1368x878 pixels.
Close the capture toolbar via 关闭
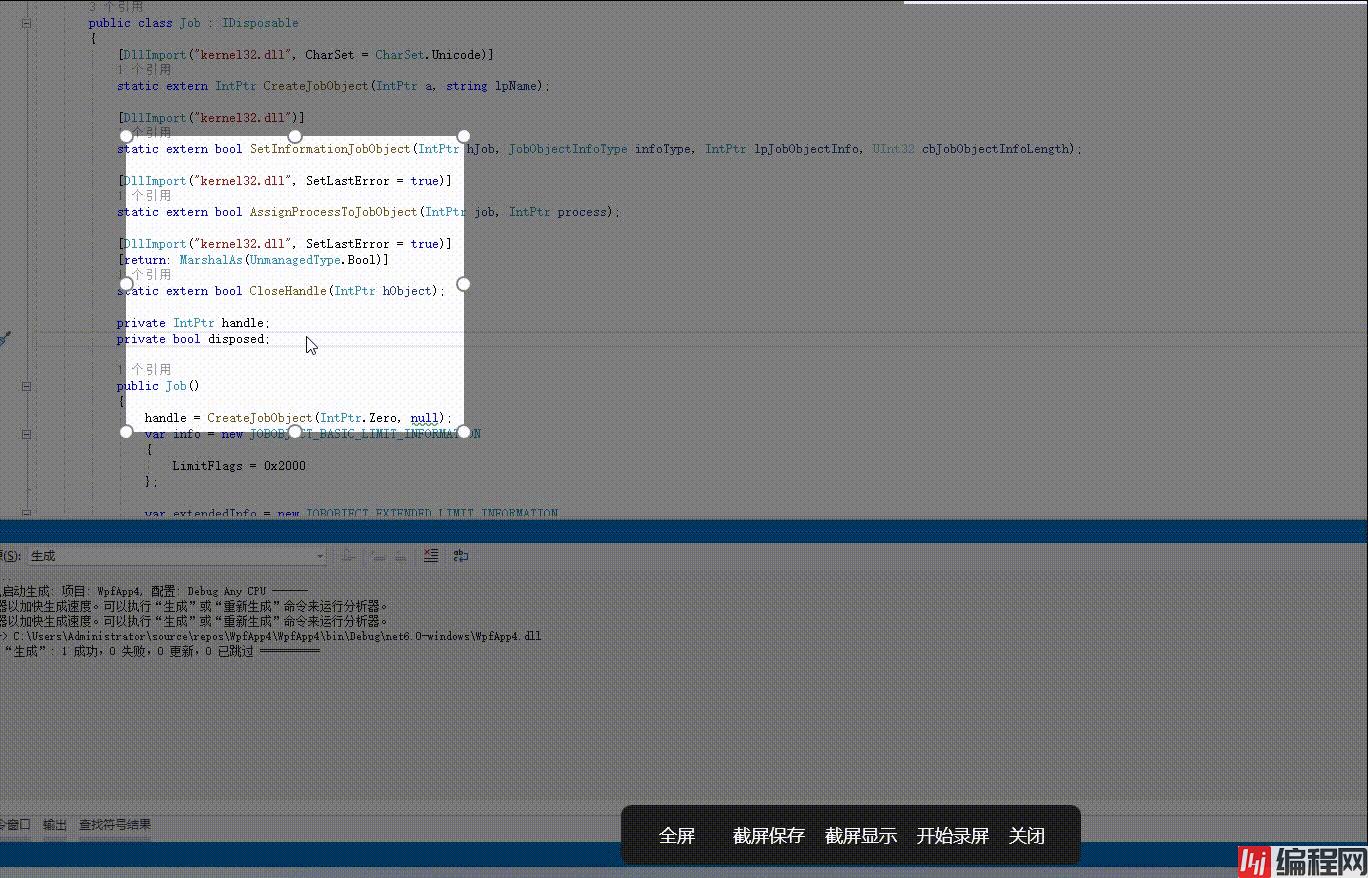click(x=1026, y=836)
